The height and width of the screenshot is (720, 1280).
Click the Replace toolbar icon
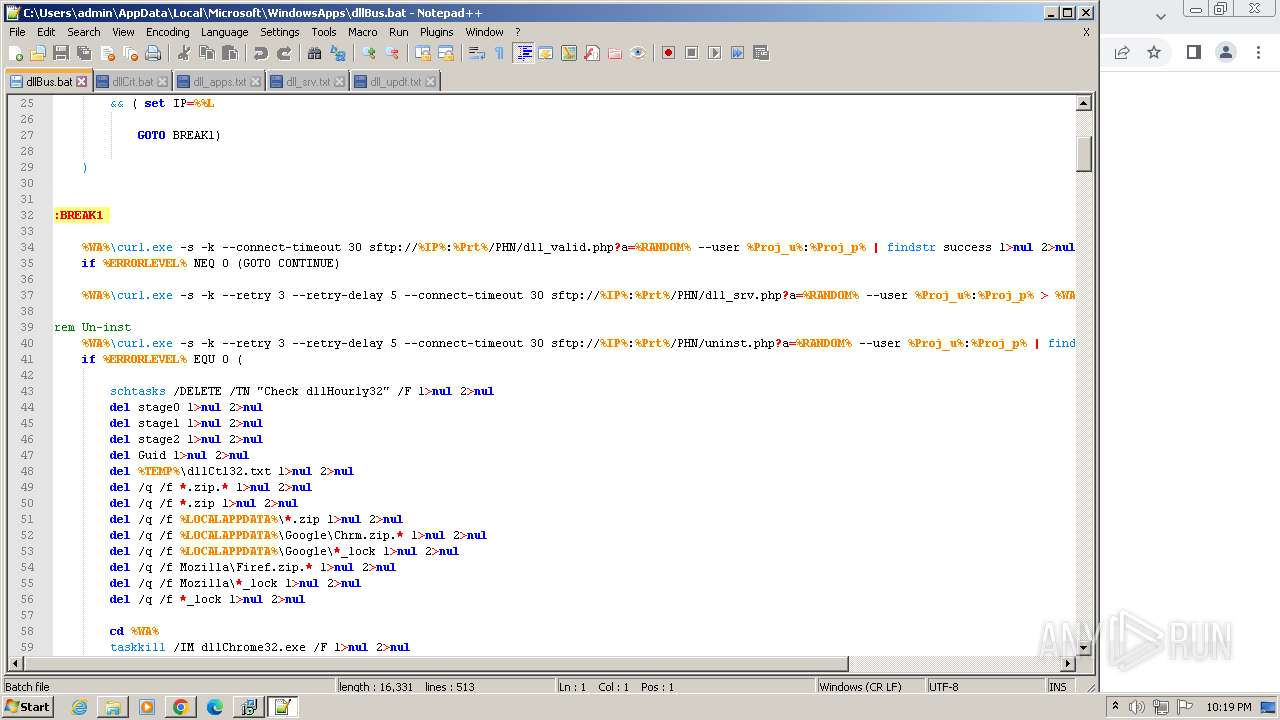(338, 53)
